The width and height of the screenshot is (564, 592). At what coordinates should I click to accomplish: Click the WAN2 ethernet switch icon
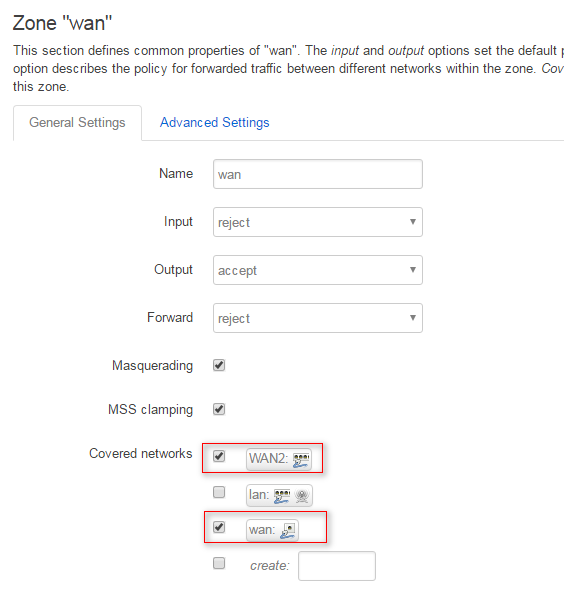[x=301, y=460]
